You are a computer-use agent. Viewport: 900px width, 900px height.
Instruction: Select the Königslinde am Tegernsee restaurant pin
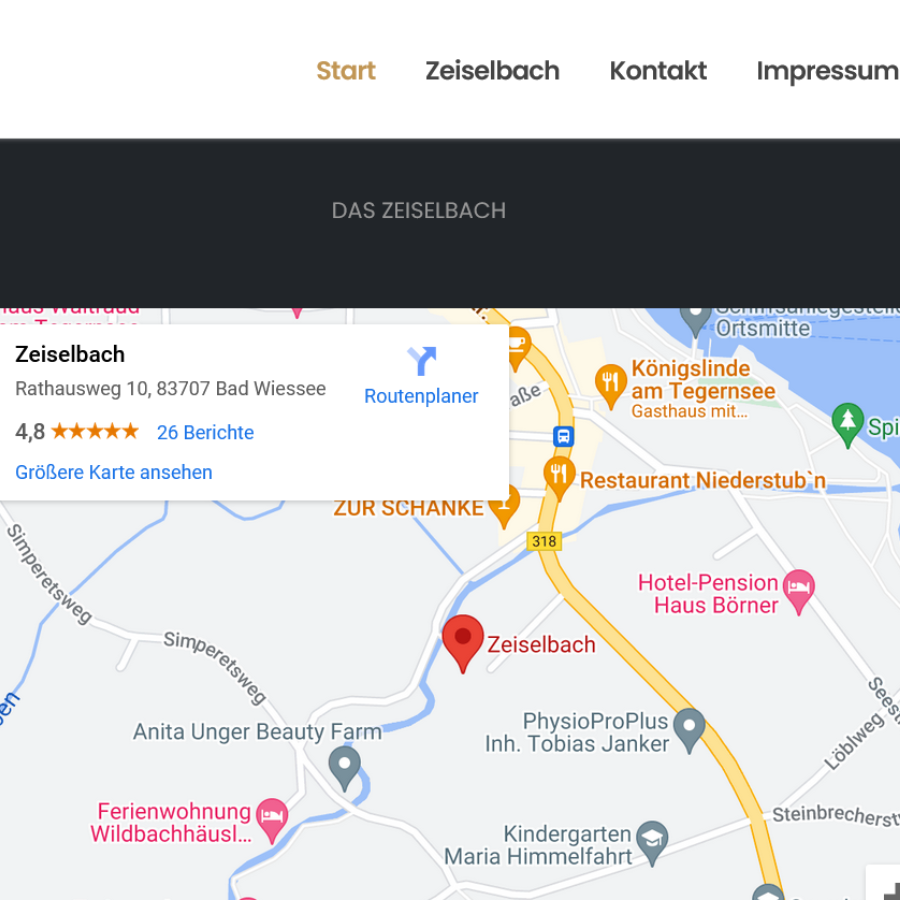[611, 386]
